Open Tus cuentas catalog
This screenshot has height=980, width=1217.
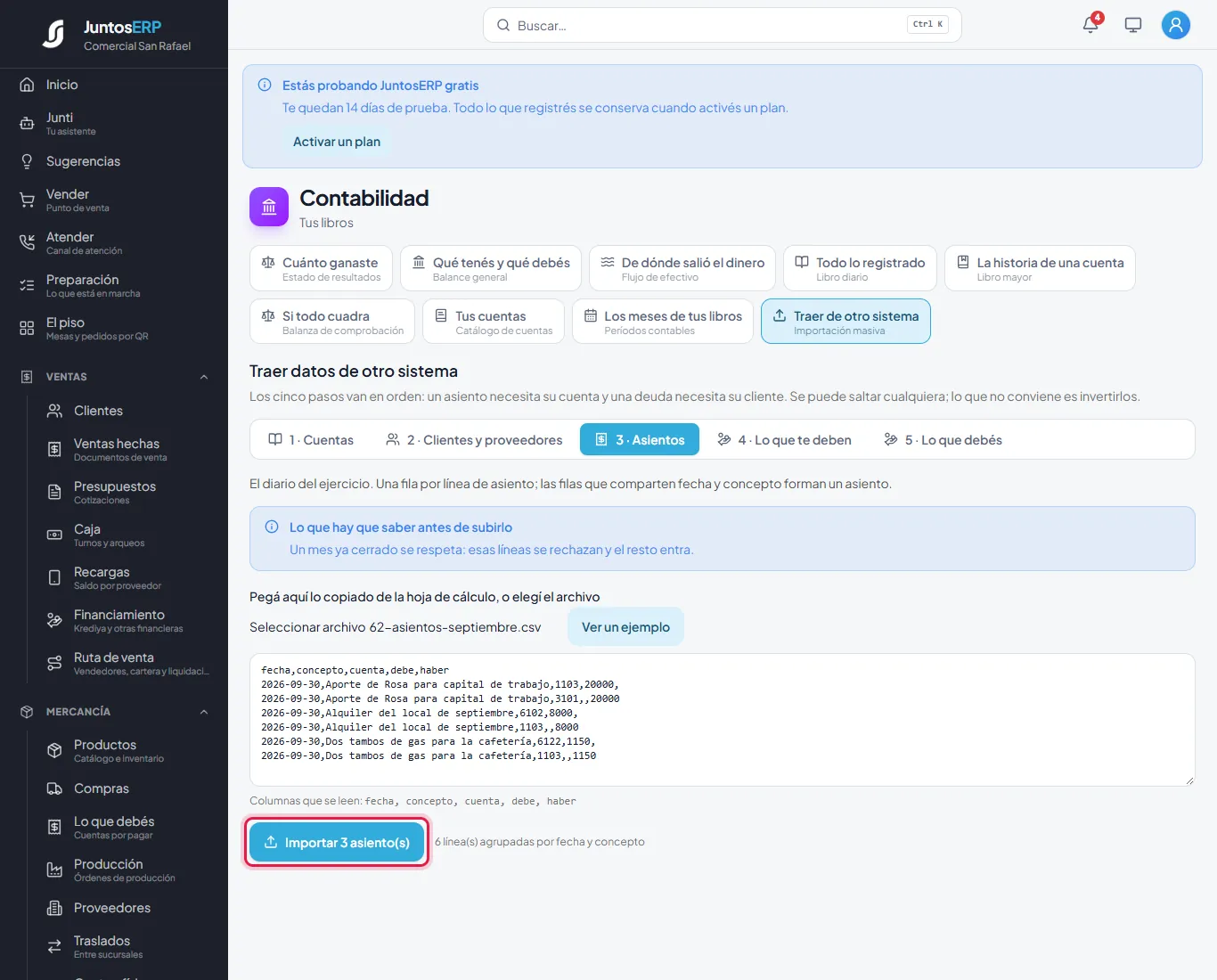point(494,322)
